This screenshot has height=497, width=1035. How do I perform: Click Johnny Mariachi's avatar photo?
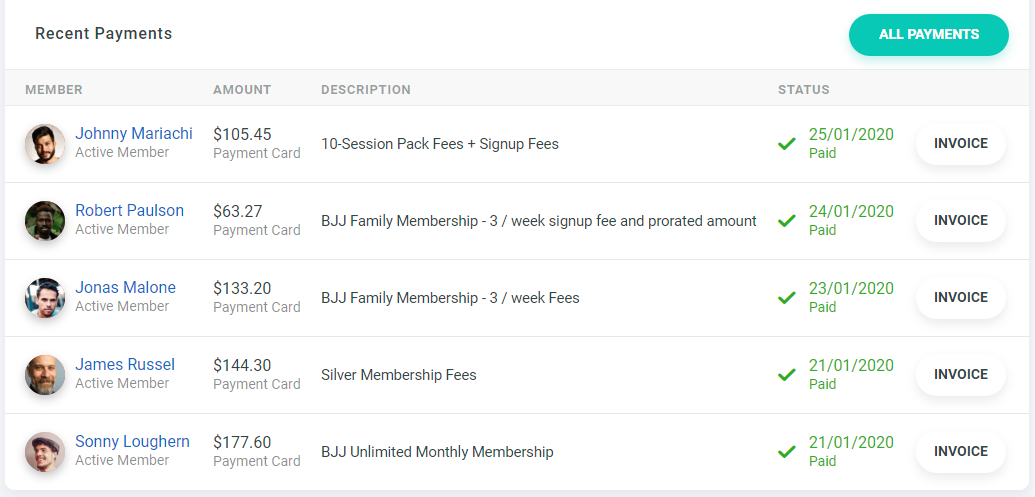(x=45, y=144)
